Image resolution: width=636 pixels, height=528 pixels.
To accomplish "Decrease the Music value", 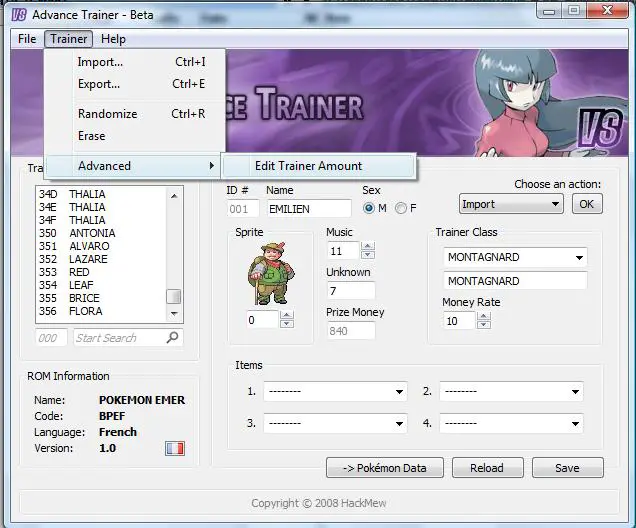I will (367, 255).
